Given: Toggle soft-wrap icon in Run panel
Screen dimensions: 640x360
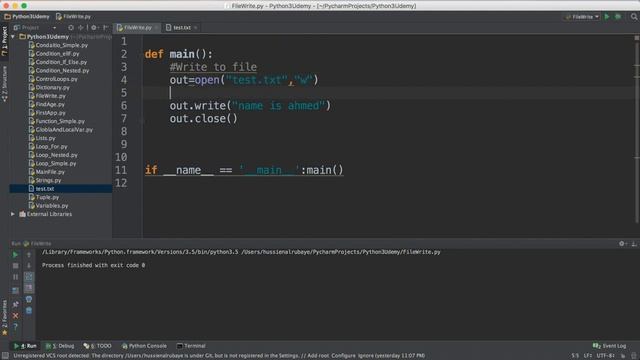Looking at the screenshot, I should [29, 277].
